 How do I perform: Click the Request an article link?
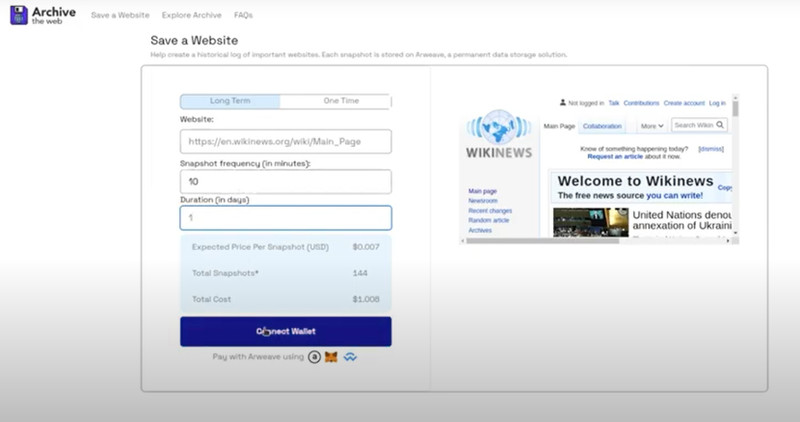click(x=615, y=157)
